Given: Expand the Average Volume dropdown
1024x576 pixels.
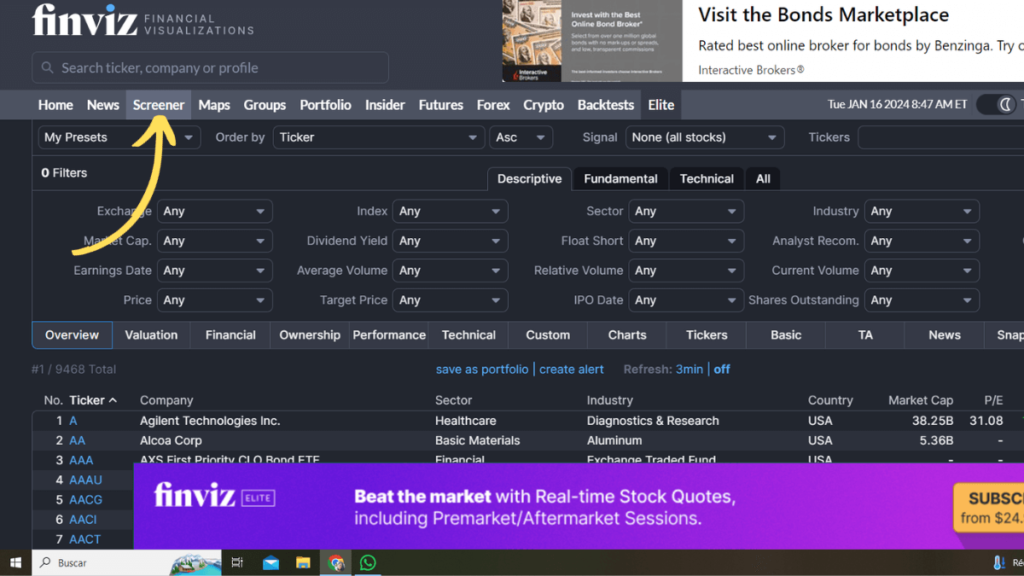Looking at the screenshot, I should point(450,270).
